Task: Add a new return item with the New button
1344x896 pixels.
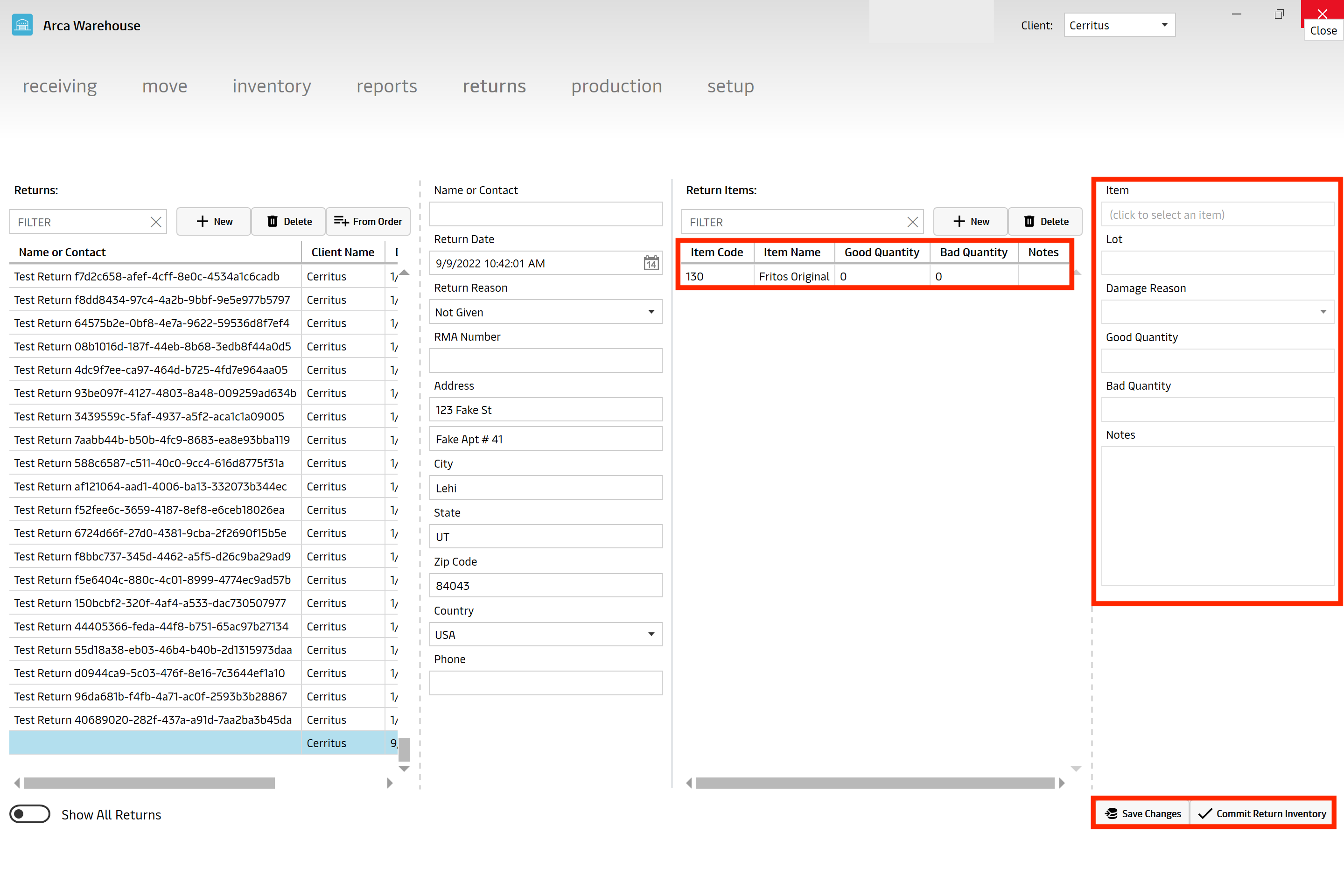Action: (x=970, y=221)
